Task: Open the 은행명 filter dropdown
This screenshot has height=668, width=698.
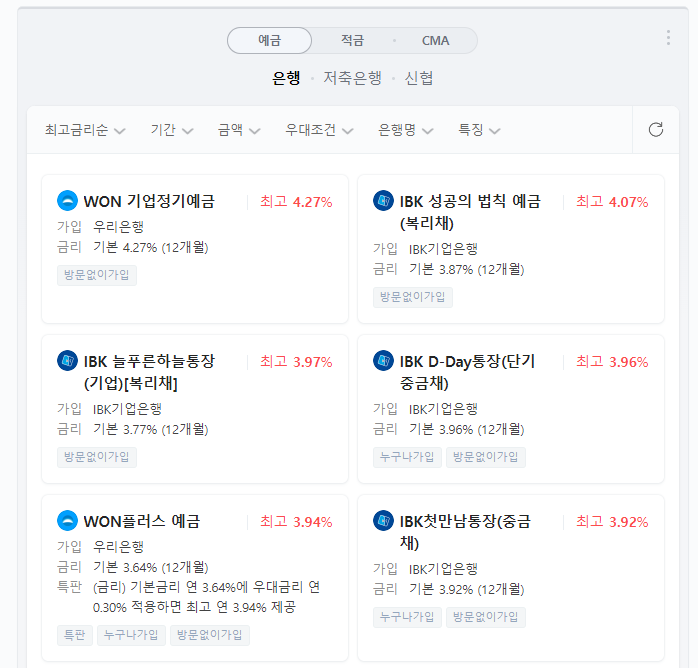Action: pos(406,130)
